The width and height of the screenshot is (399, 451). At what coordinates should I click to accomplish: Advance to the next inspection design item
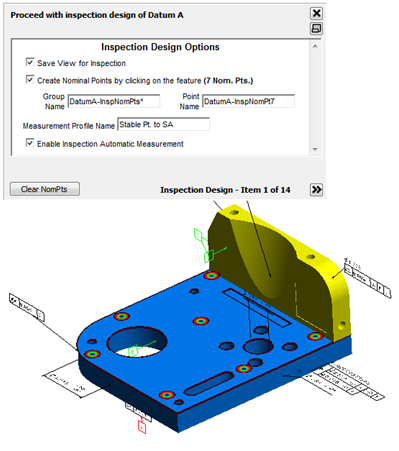tap(316, 190)
